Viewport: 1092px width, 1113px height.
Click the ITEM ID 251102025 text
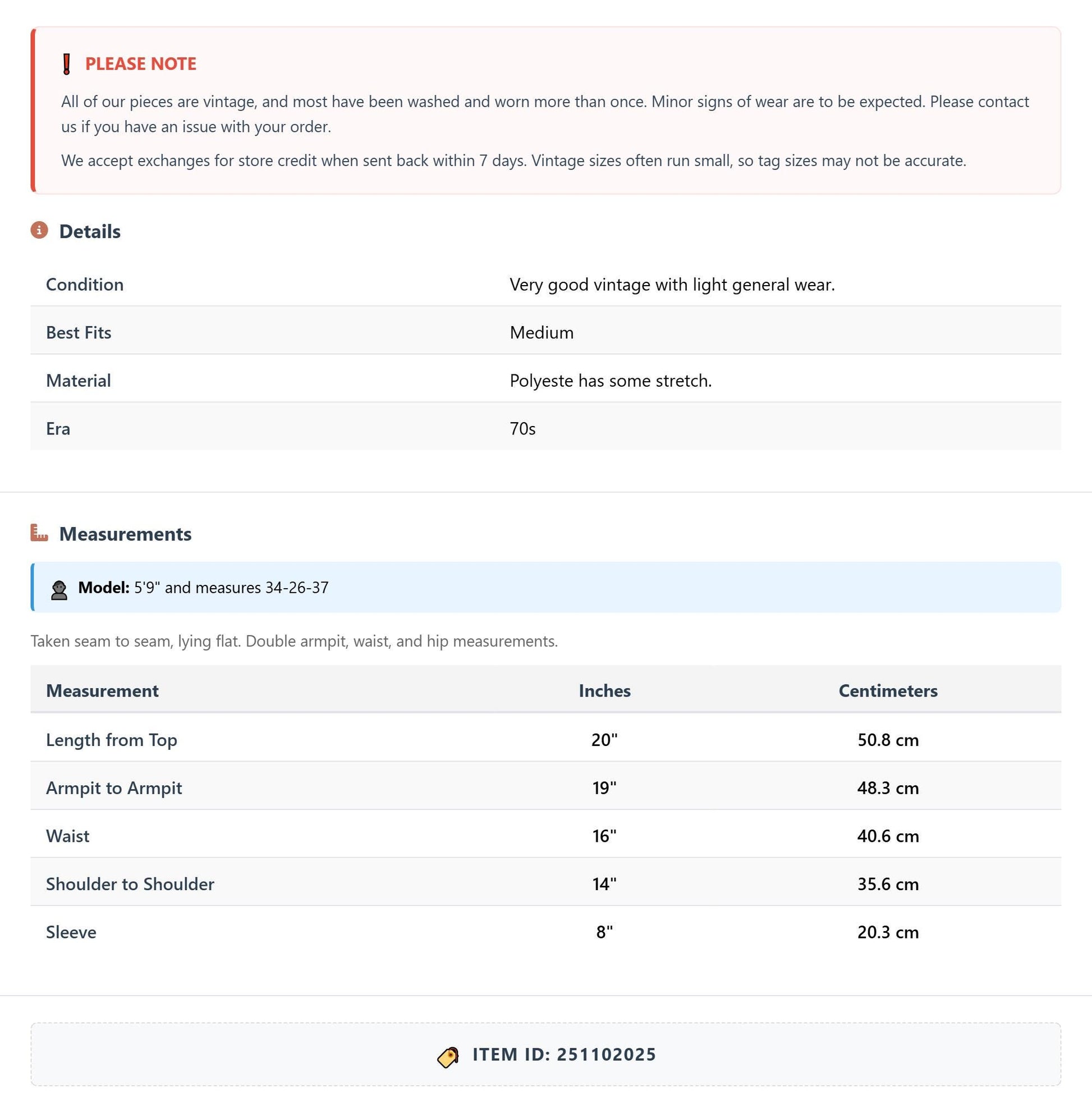tap(564, 1055)
